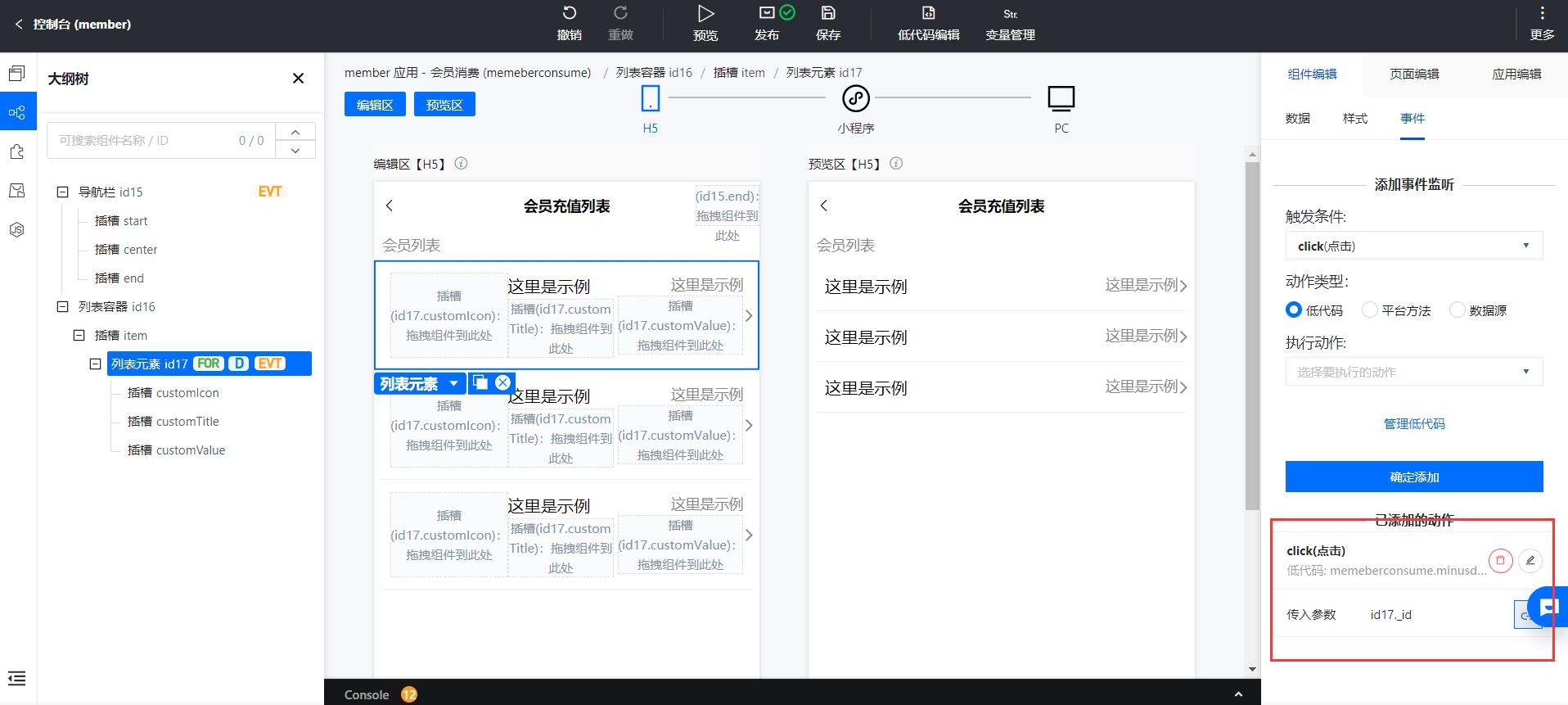This screenshot has height=705, width=1568.
Task: Click the save (保存) icon
Action: click(x=828, y=13)
